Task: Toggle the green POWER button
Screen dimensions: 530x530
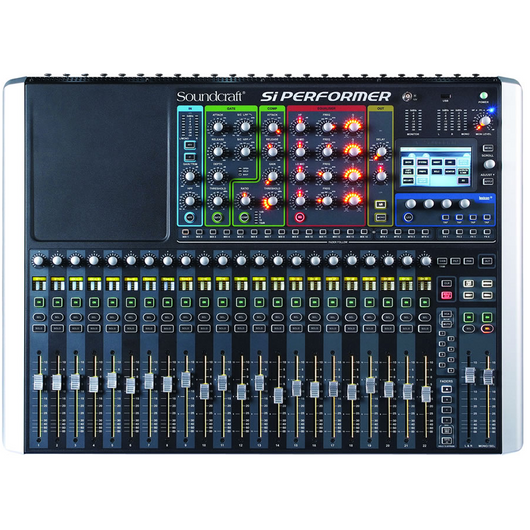Action: point(483,96)
